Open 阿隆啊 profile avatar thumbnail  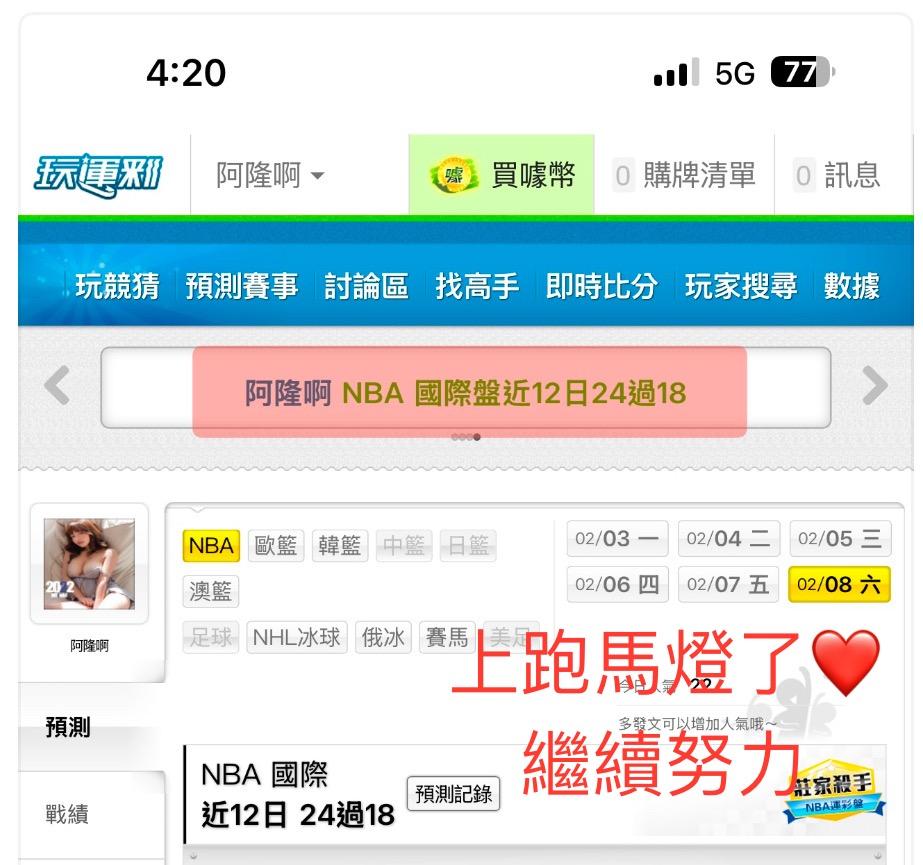point(89,564)
